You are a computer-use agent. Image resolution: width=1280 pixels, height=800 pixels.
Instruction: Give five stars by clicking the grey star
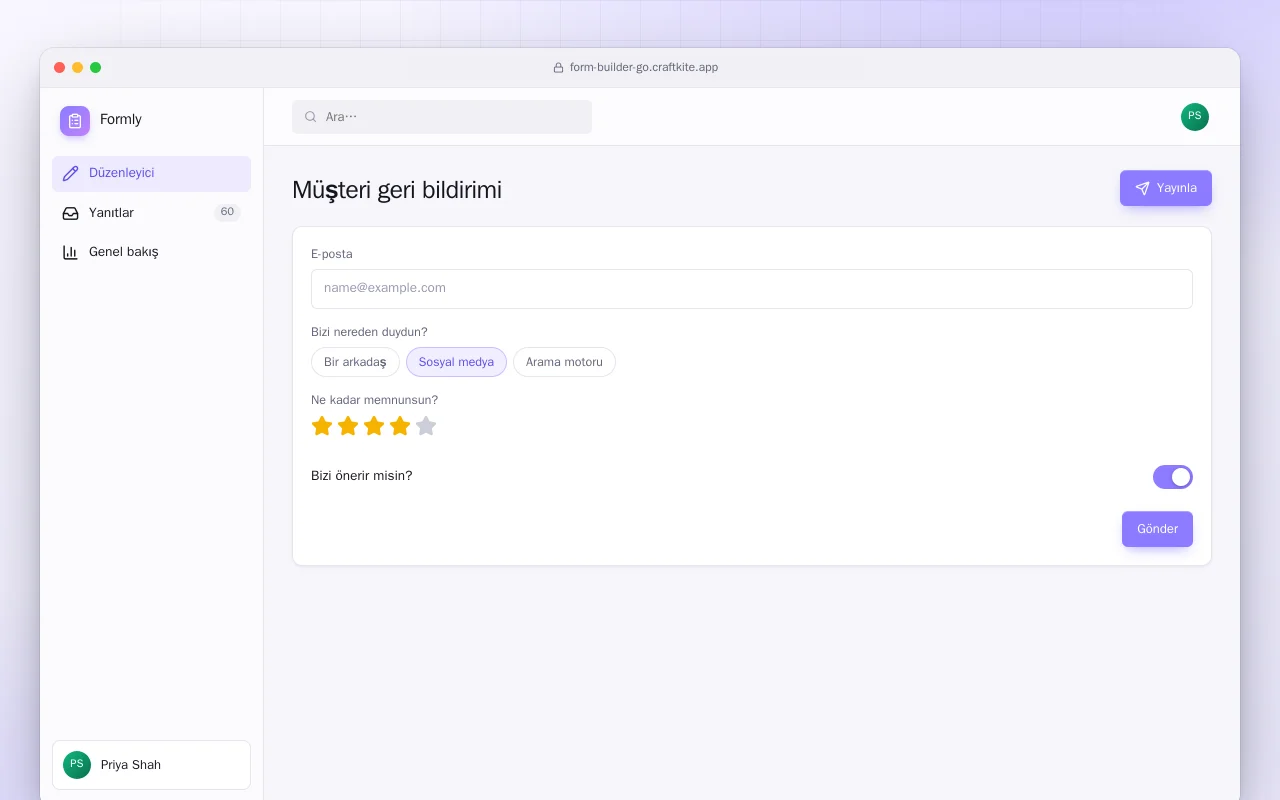(426, 426)
